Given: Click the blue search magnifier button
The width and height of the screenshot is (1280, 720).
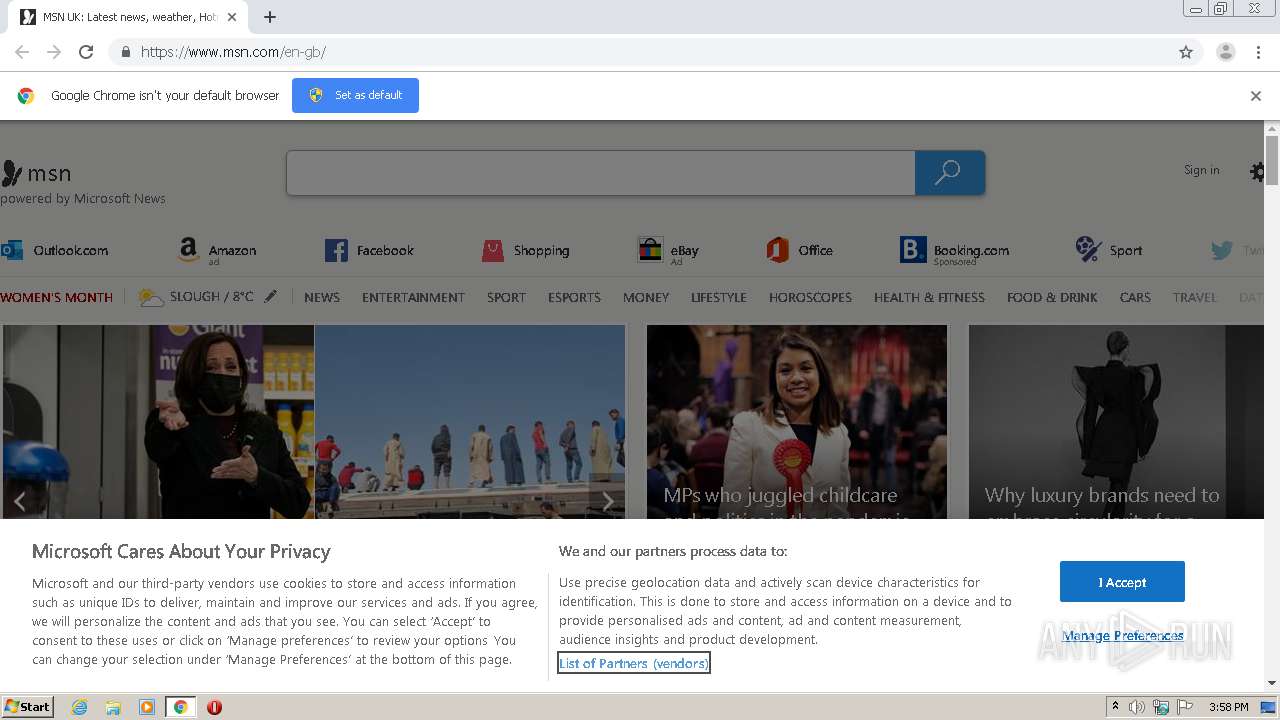Looking at the screenshot, I should point(949,173).
